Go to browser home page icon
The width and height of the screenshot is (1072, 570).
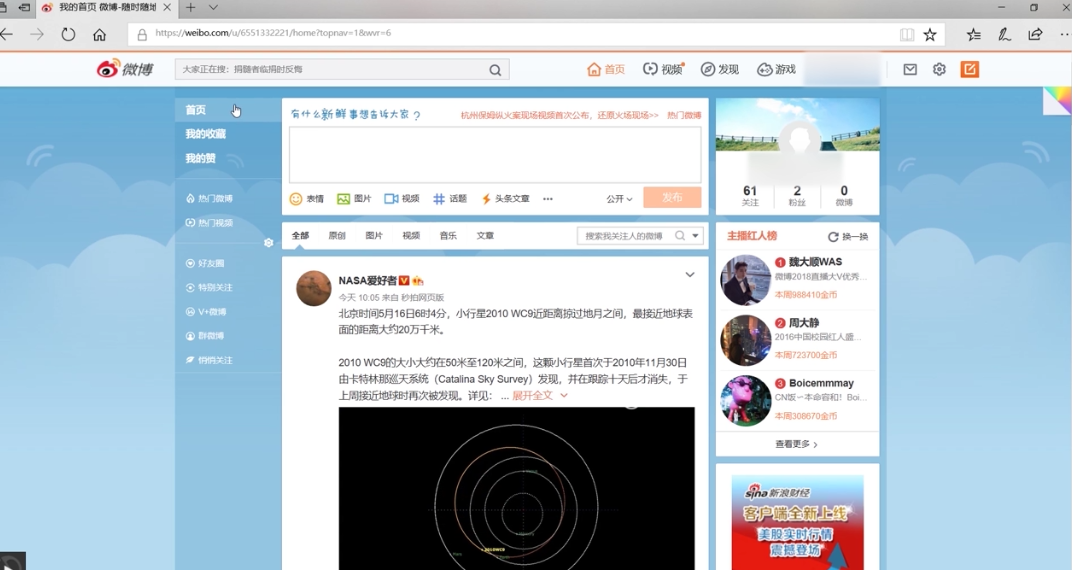click(x=100, y=35)
